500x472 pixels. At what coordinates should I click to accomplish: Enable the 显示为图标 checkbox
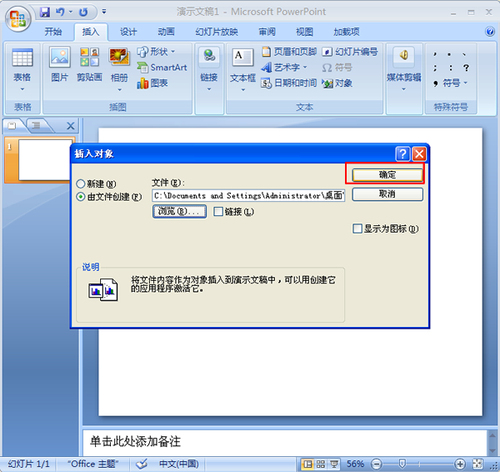pyautogui.click(x=357, y=229)
